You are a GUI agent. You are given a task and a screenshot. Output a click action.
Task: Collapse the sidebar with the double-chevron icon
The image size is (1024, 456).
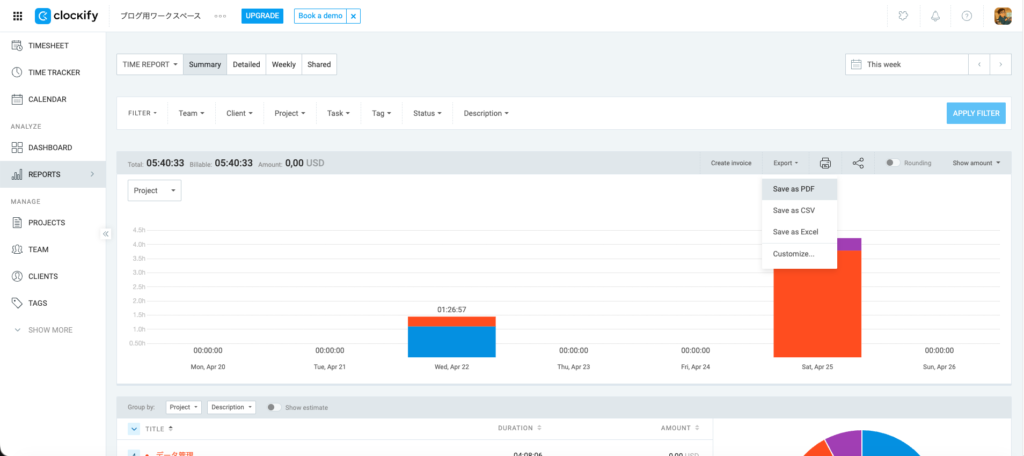coord(105,234)
